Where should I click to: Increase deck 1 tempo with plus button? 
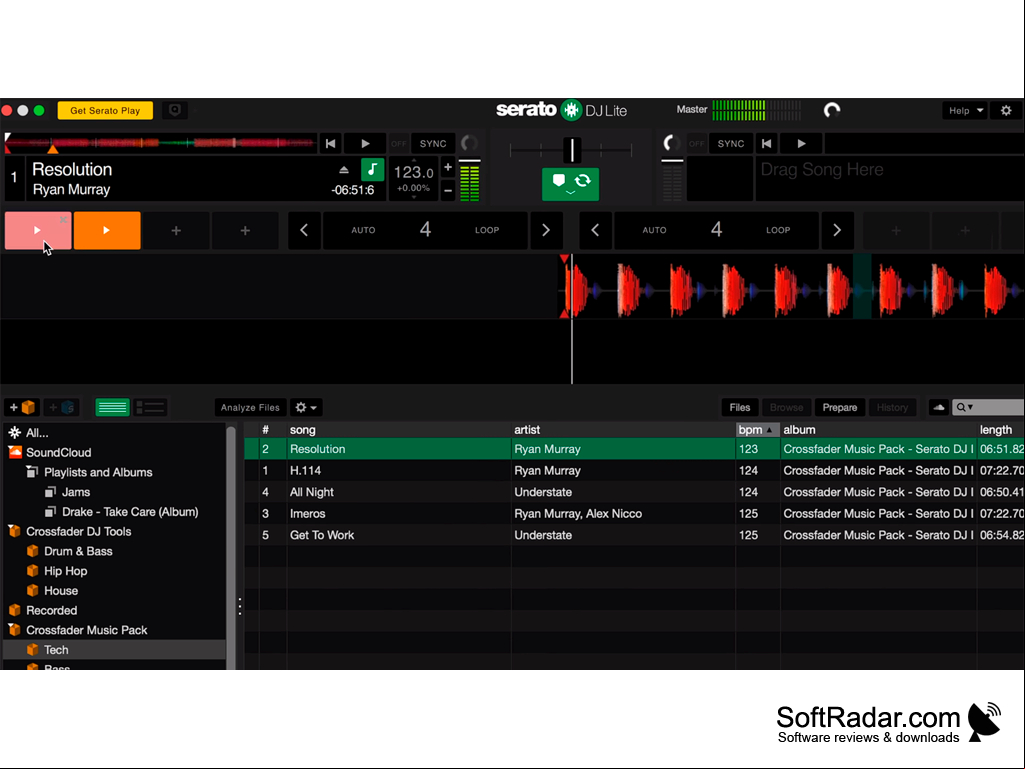[x=448, y=168]
